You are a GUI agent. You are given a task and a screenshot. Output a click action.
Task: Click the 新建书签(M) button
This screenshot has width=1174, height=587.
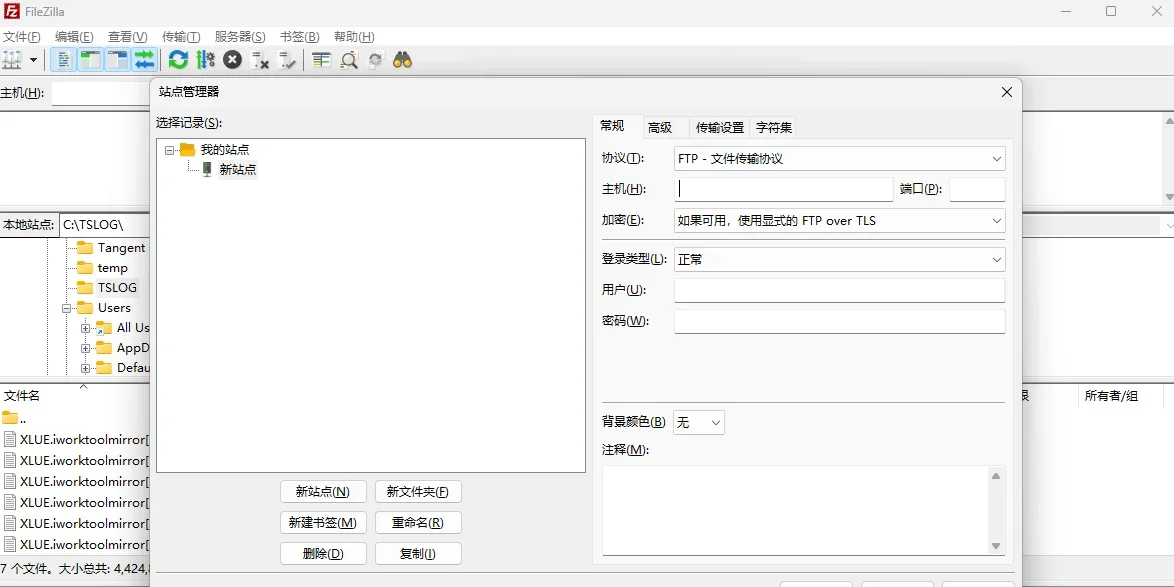[x=323, y=523]
